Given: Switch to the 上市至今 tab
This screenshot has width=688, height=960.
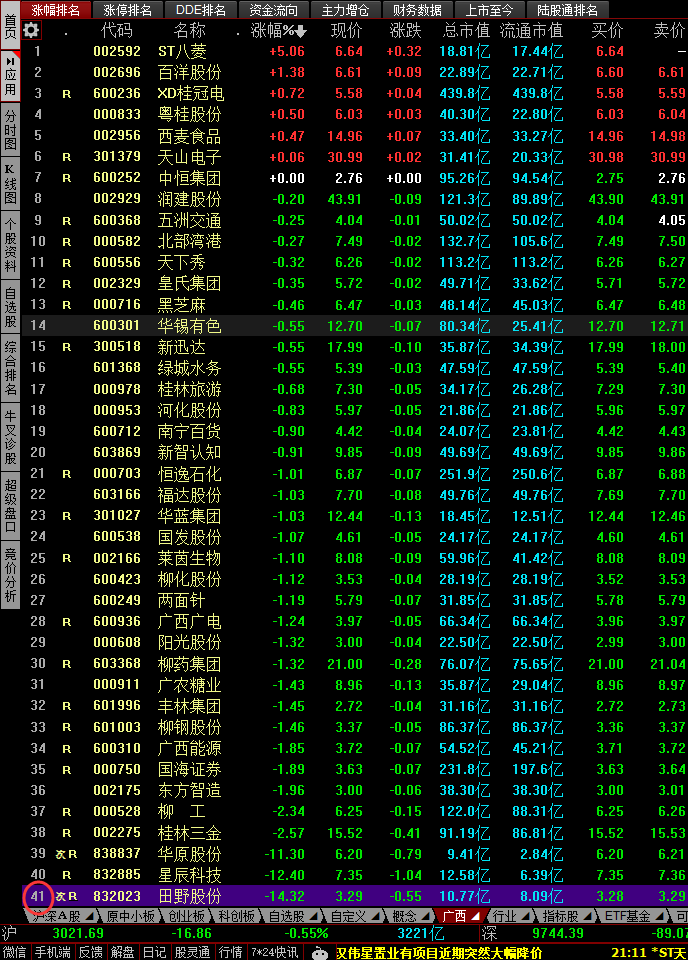Looking at the screenshot, I should tap(489, 10).
